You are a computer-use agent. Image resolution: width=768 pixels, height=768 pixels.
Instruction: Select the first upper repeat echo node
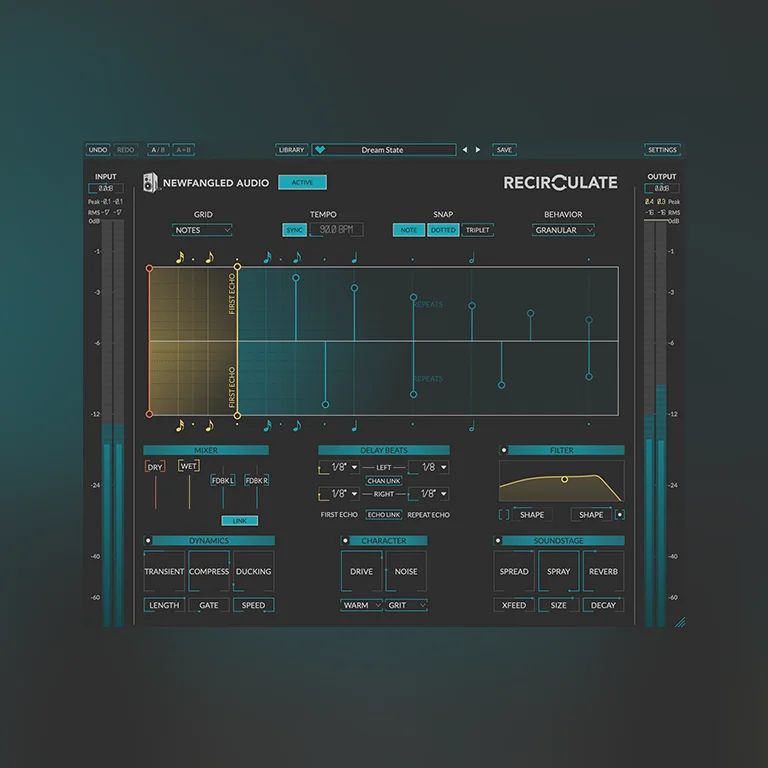(x=296, y=278)
